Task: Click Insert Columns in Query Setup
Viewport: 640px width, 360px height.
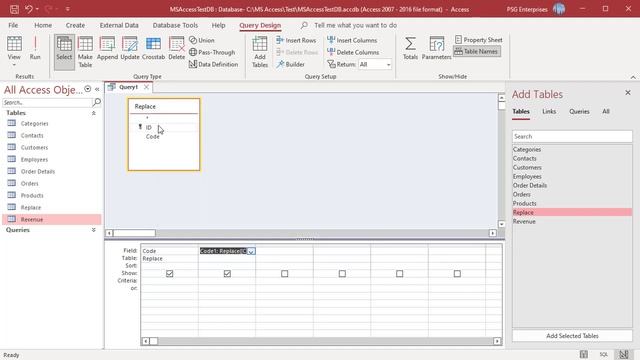Action: (x=352, y=40)
